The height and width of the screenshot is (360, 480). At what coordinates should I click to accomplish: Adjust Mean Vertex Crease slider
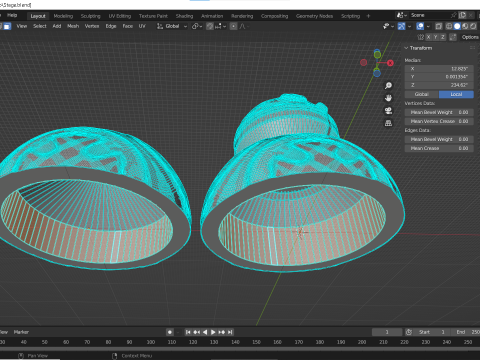439,121
